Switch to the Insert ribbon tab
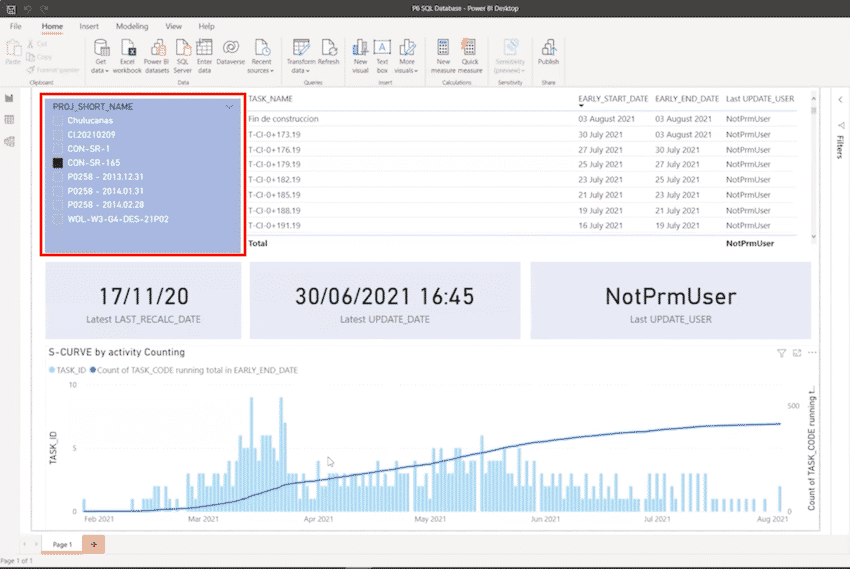This screenshot has height=569, width=850. (89, 26)
